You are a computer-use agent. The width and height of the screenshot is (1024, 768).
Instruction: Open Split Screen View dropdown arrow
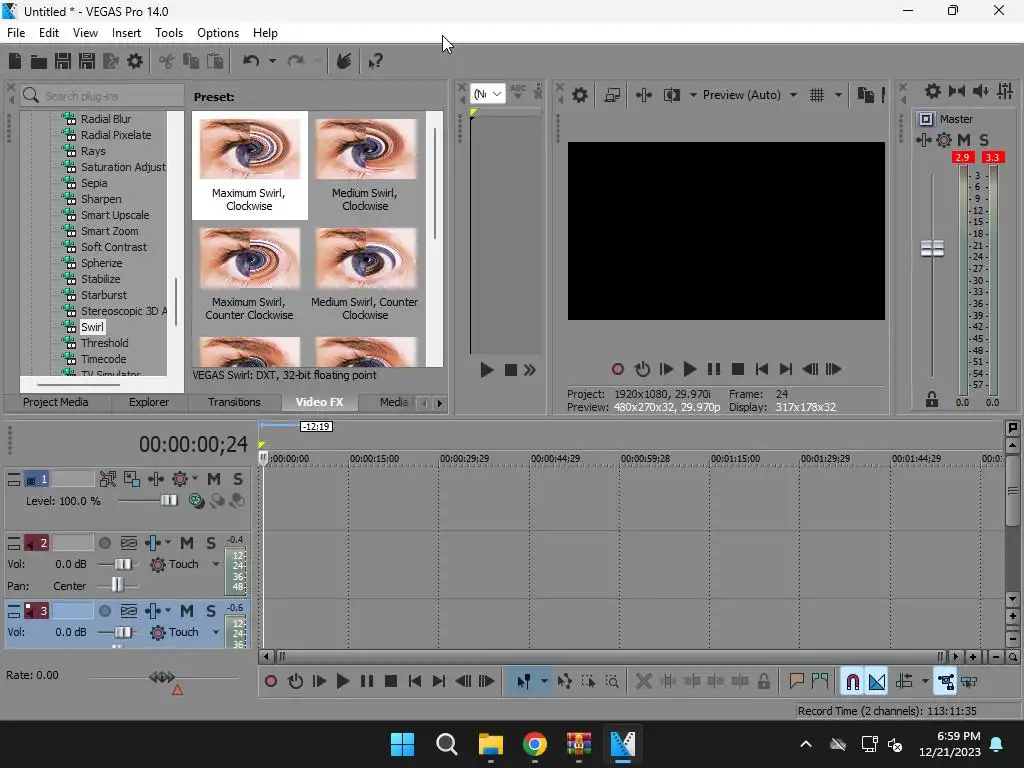pyautogui.click(x=693, y=95)
